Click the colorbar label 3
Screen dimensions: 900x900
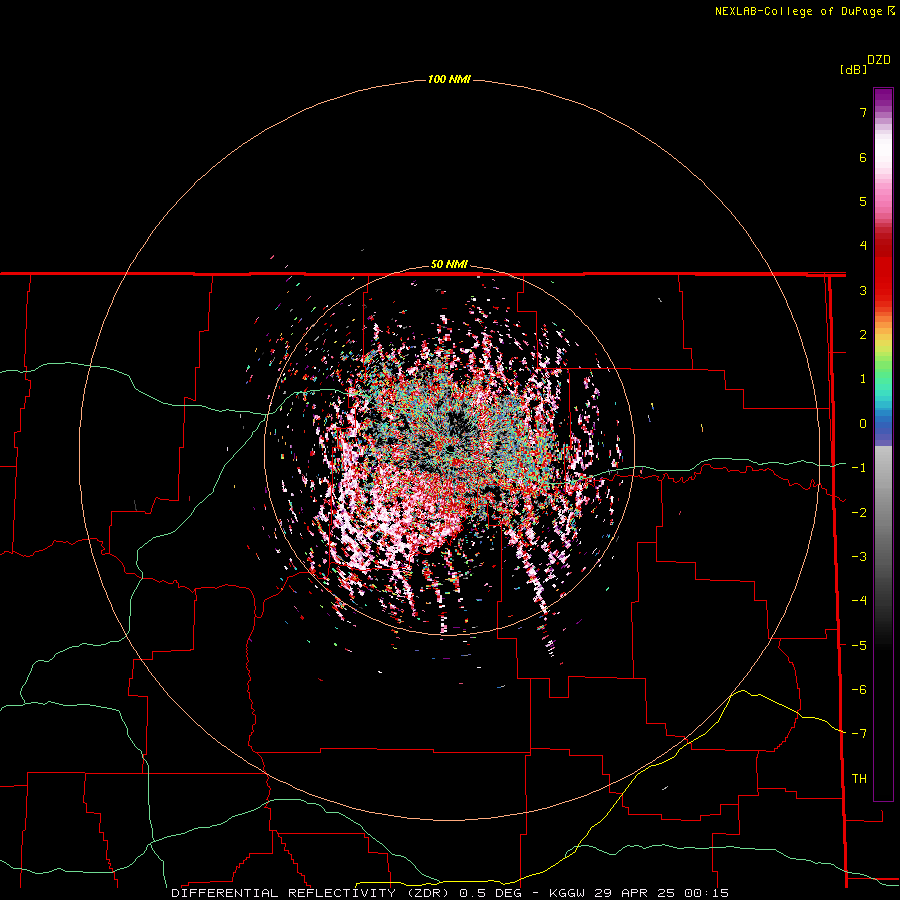(x=863, y=290)
